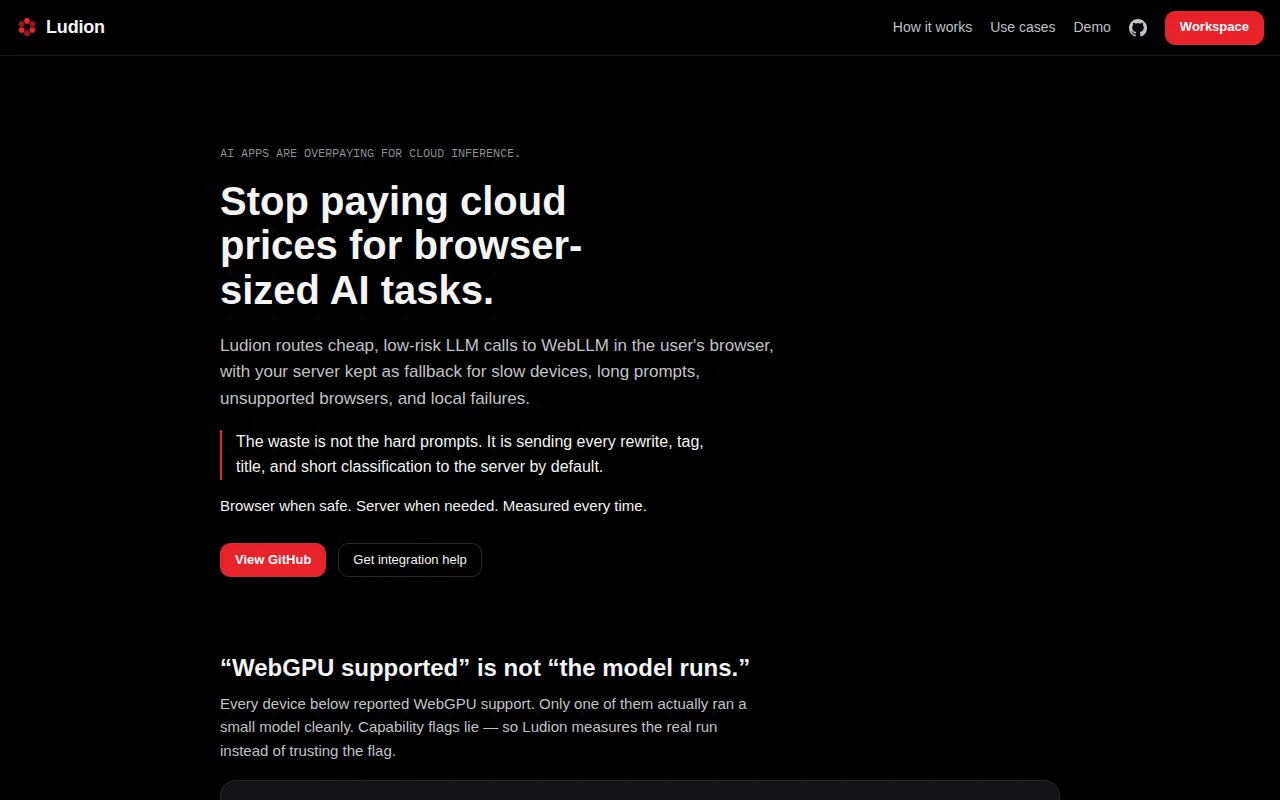This screenshot has width=1280, height=800.
Task: Click the View GitHub button
Action: (273, 560)
